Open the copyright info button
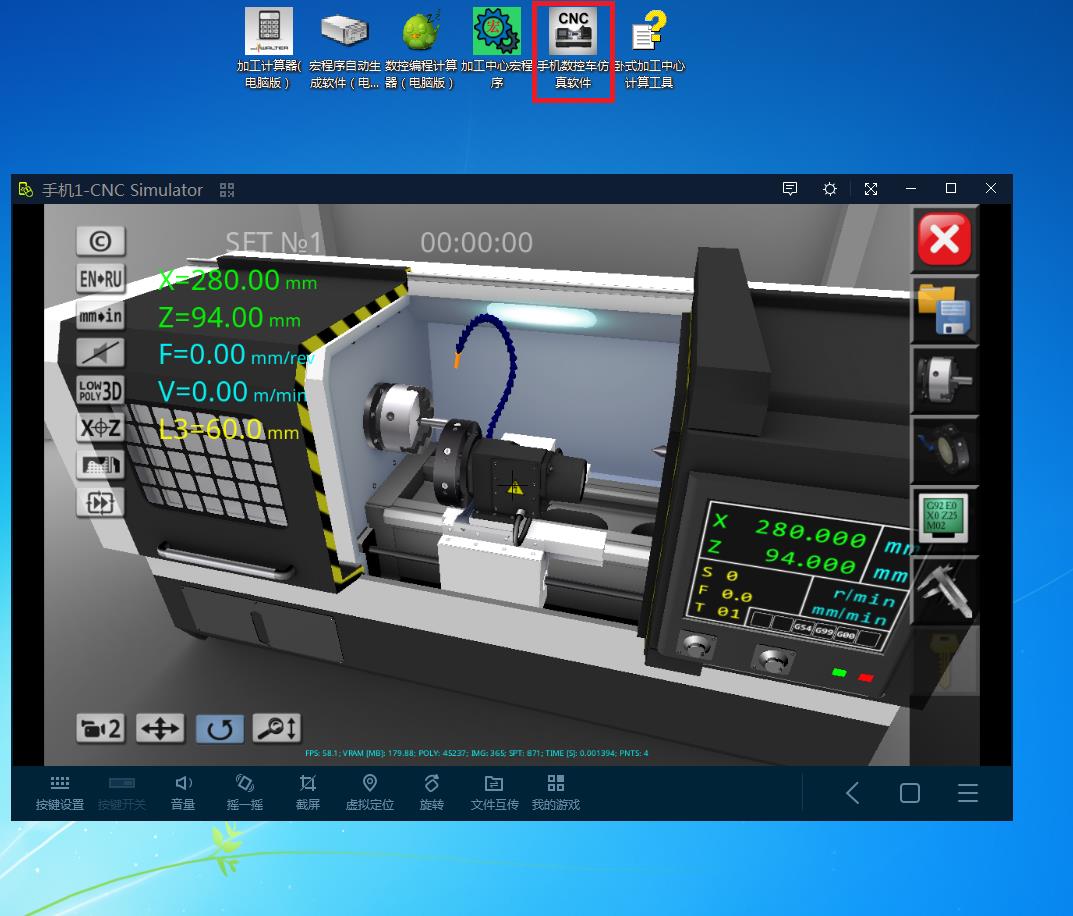Screen dimensions: 1073x916 100,241
